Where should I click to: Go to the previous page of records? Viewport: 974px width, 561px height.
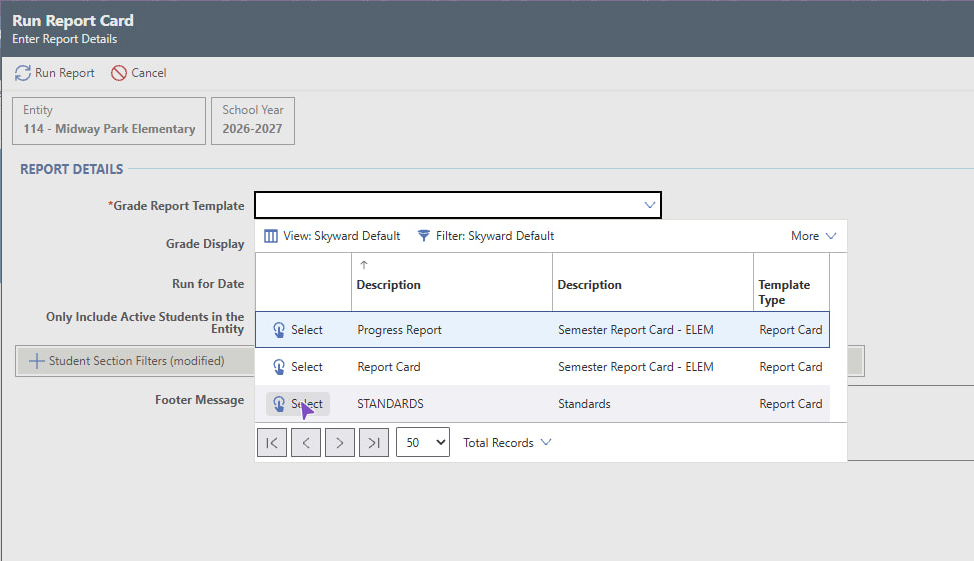(x=306, y=442)
